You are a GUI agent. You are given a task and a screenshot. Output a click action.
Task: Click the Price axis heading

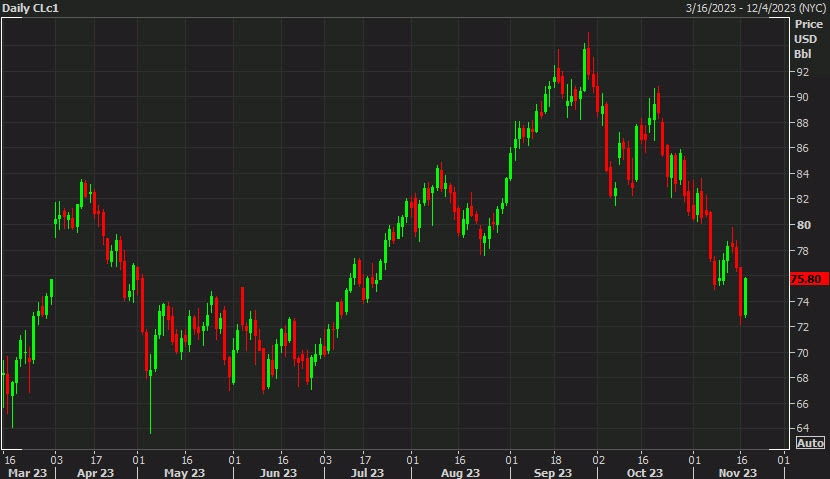808,24
